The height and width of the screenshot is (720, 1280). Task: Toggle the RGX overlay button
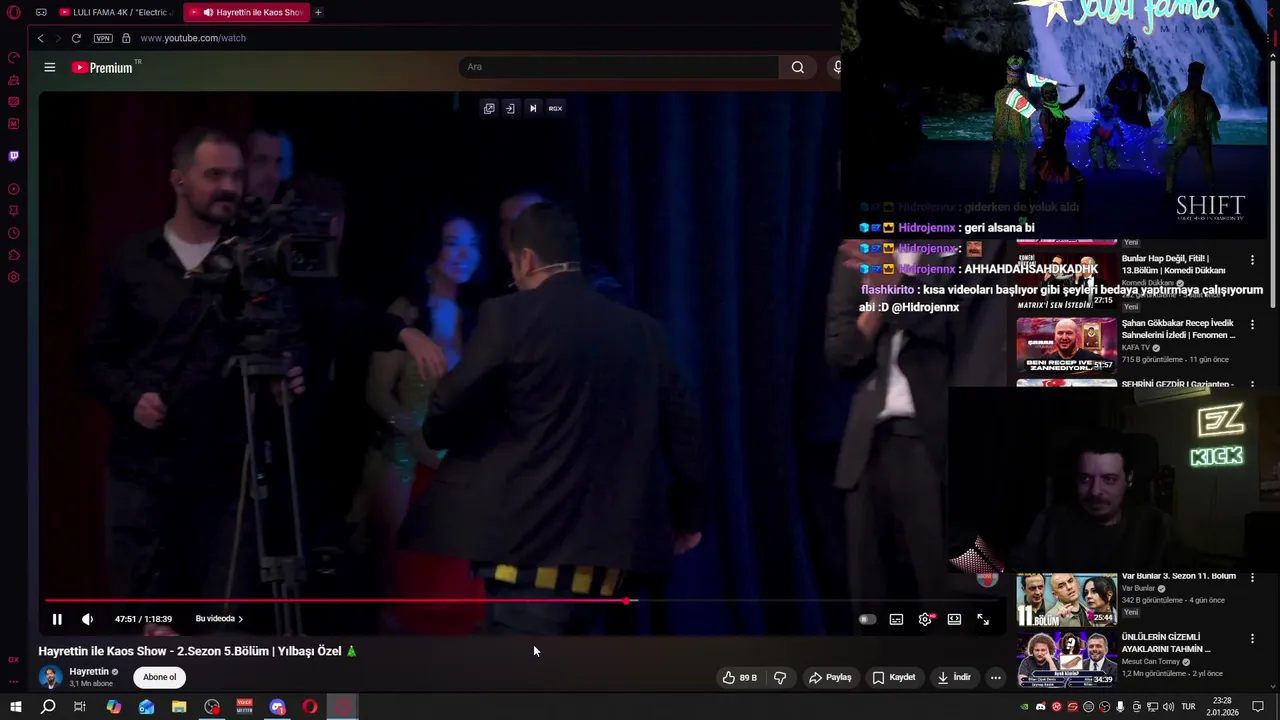555,108
